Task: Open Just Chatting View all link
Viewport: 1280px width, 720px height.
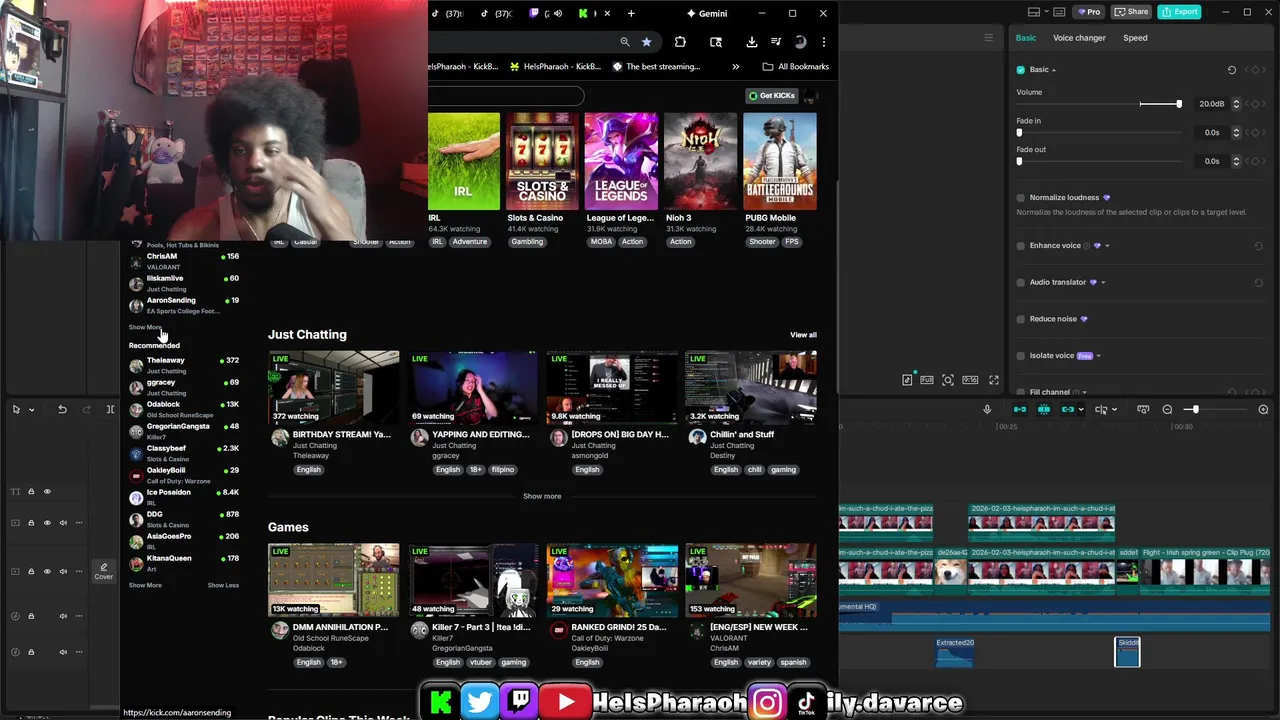Action: point(803,335)
